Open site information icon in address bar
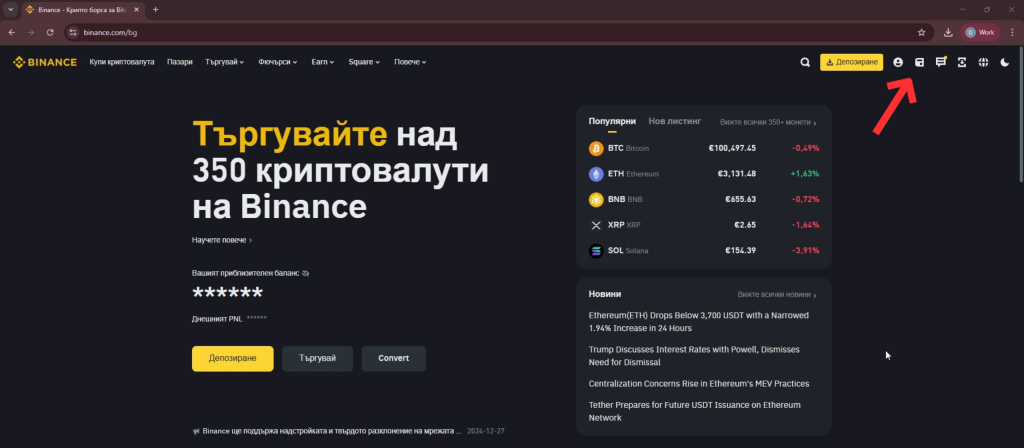Viewport: 1024px width, 448px height. (73, 32)
